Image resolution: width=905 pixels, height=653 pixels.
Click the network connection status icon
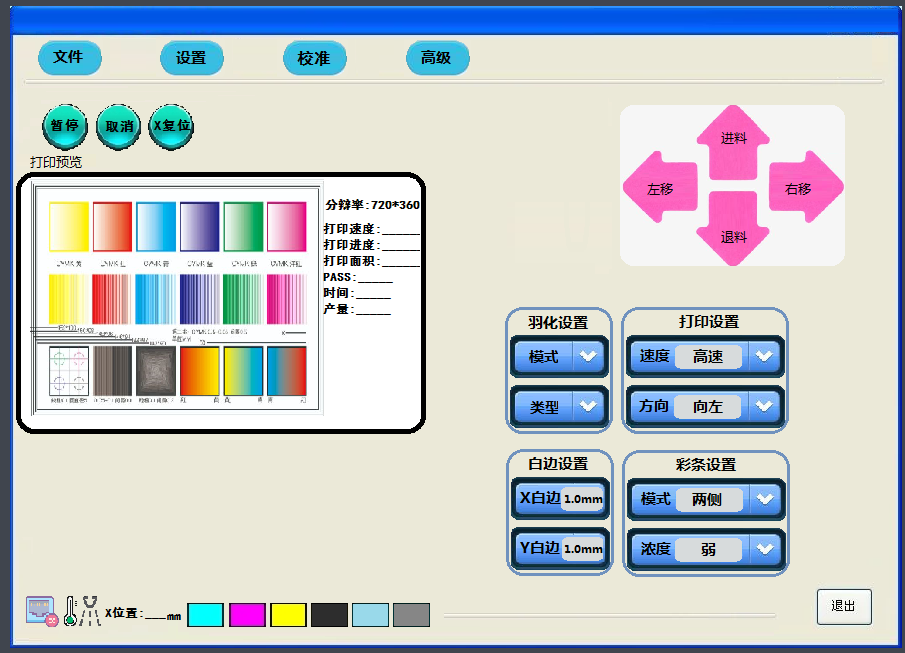tap(41, 611)
